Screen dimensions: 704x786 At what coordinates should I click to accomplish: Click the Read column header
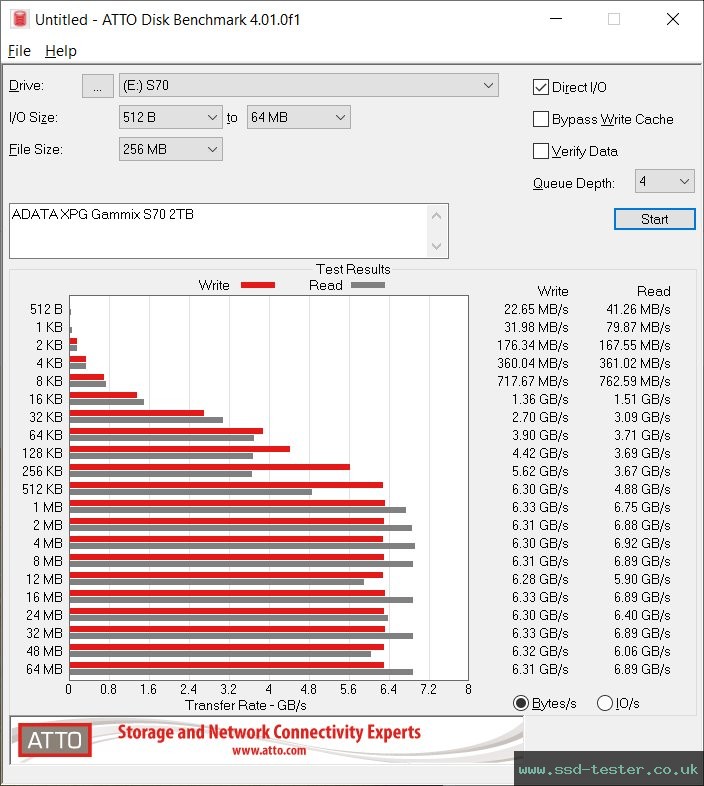click(x=653, y=291)
